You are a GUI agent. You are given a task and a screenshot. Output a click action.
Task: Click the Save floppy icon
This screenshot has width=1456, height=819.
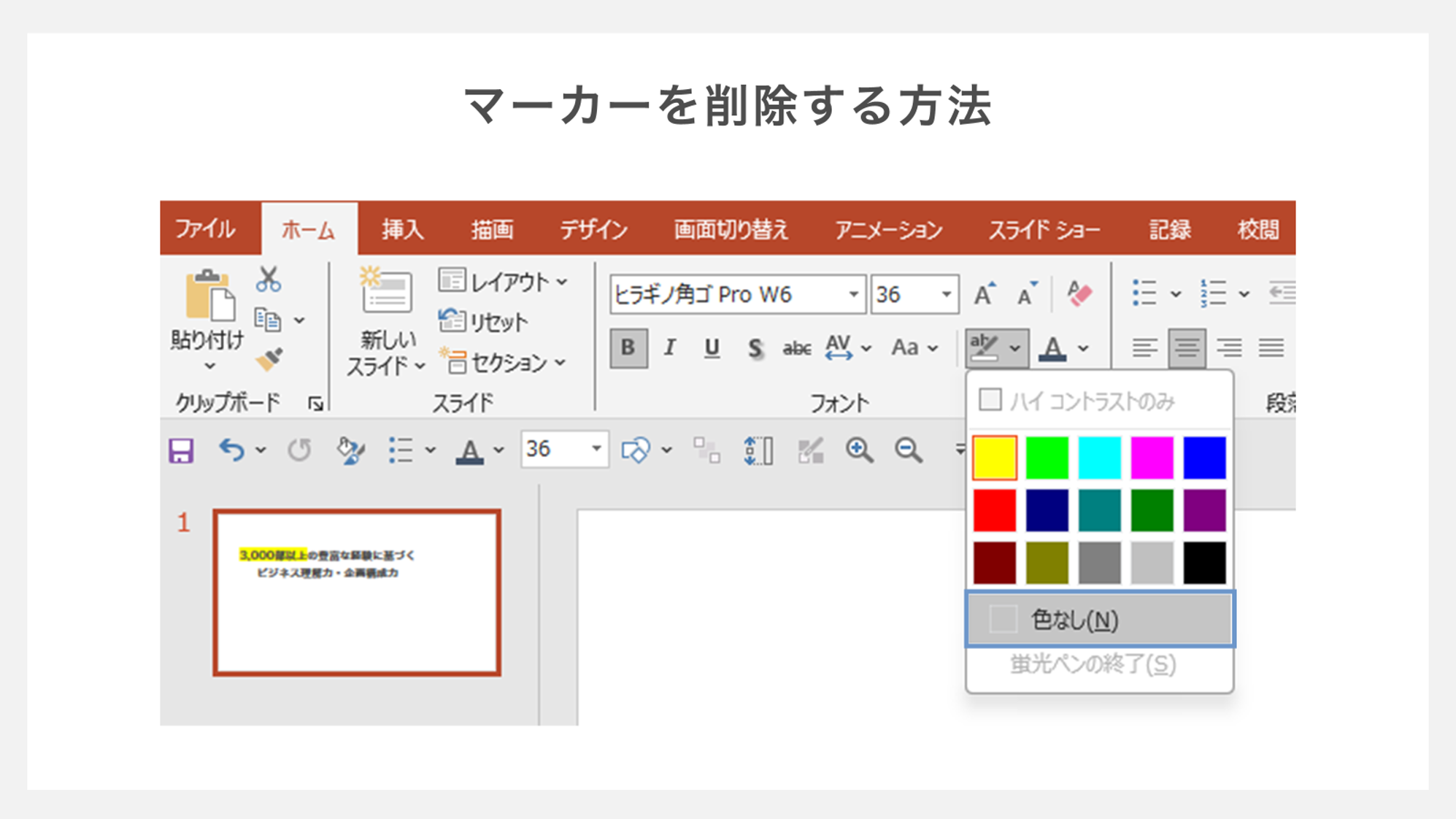[x=181, y=450]
